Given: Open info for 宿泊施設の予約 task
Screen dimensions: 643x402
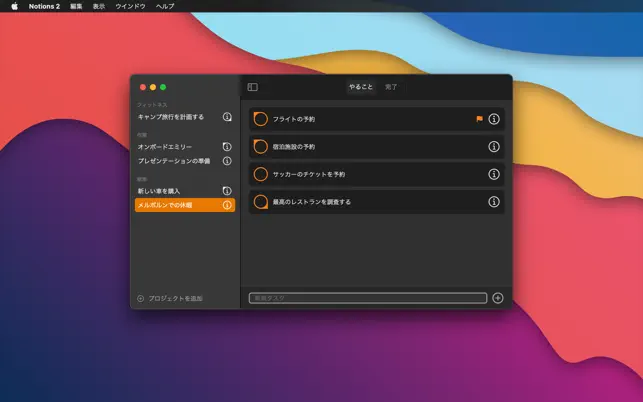Looking at the screenshot, I should click(494, 146).
